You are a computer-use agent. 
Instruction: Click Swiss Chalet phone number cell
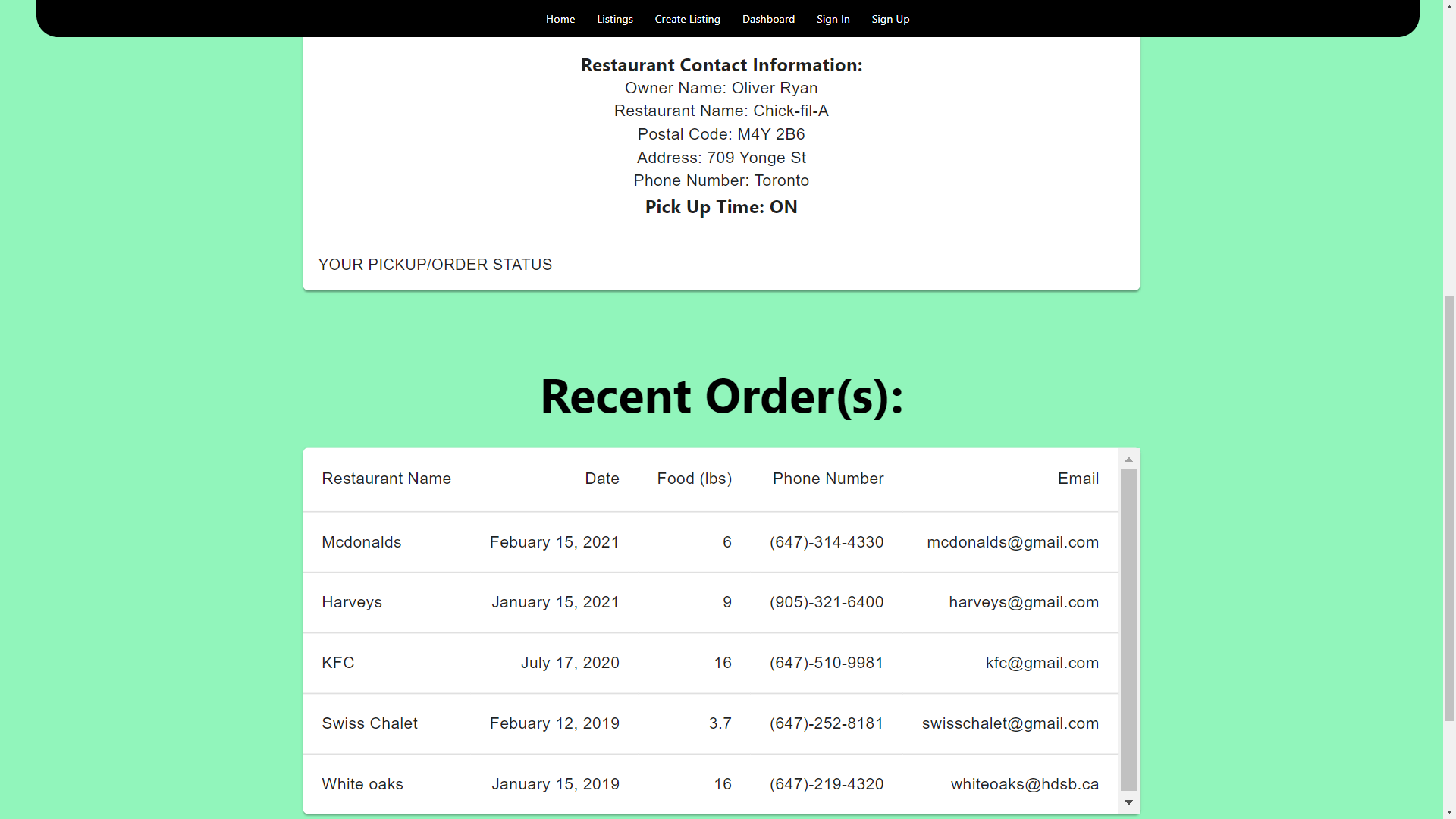tap(826, 723)
